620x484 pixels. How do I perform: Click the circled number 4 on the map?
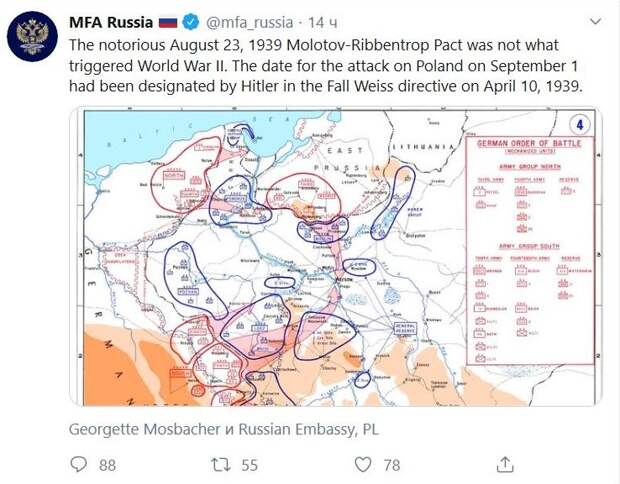[580, 125]
